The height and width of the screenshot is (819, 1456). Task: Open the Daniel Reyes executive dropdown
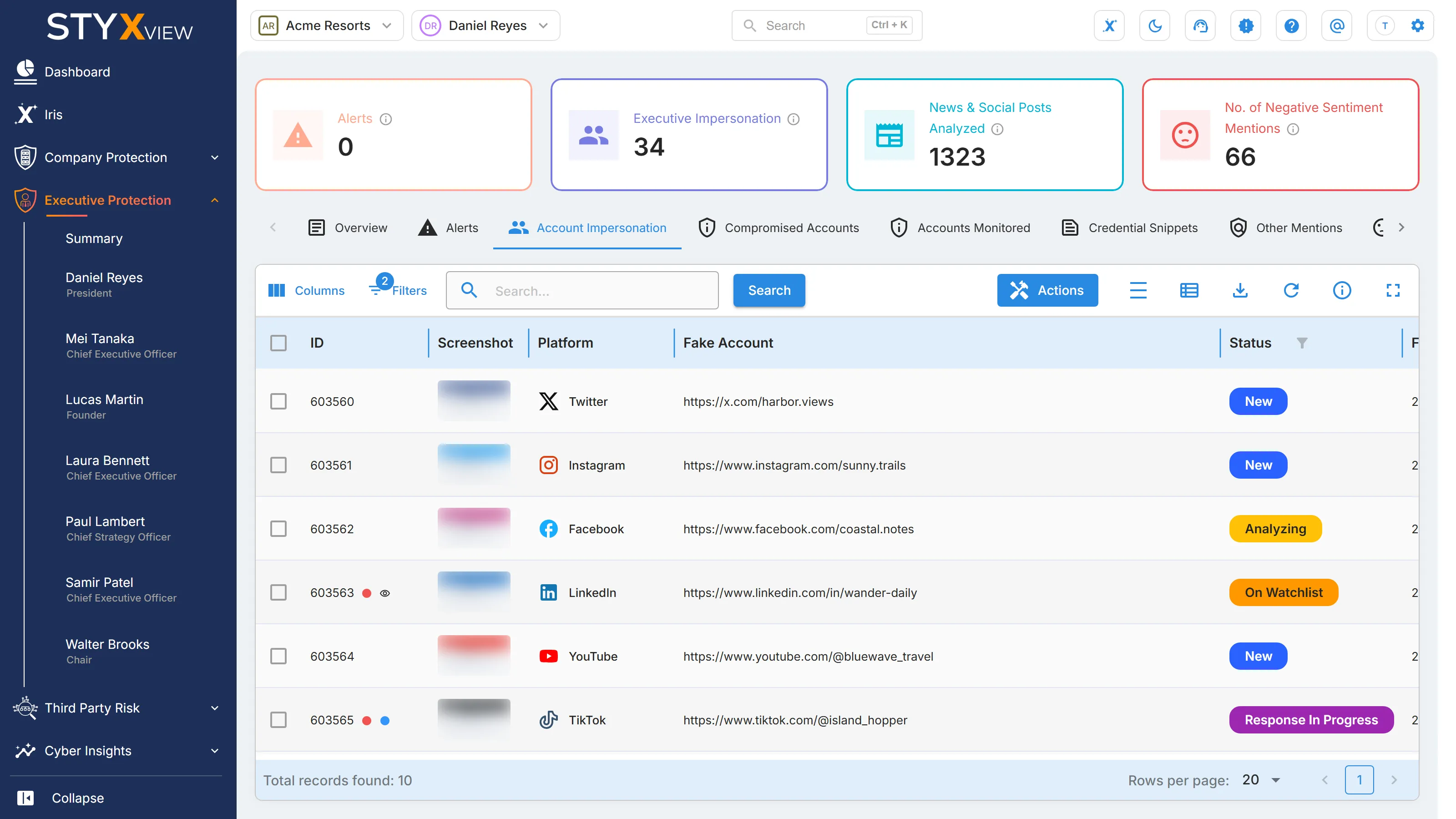tap(485, 25)
